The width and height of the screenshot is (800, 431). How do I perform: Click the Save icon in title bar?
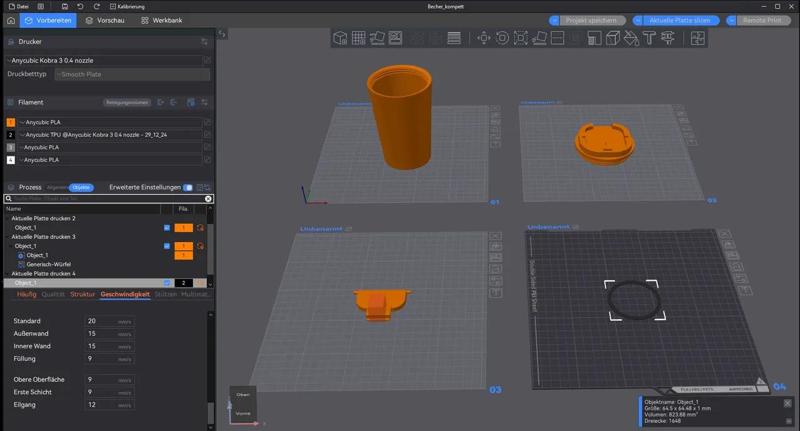click(64, 6)
